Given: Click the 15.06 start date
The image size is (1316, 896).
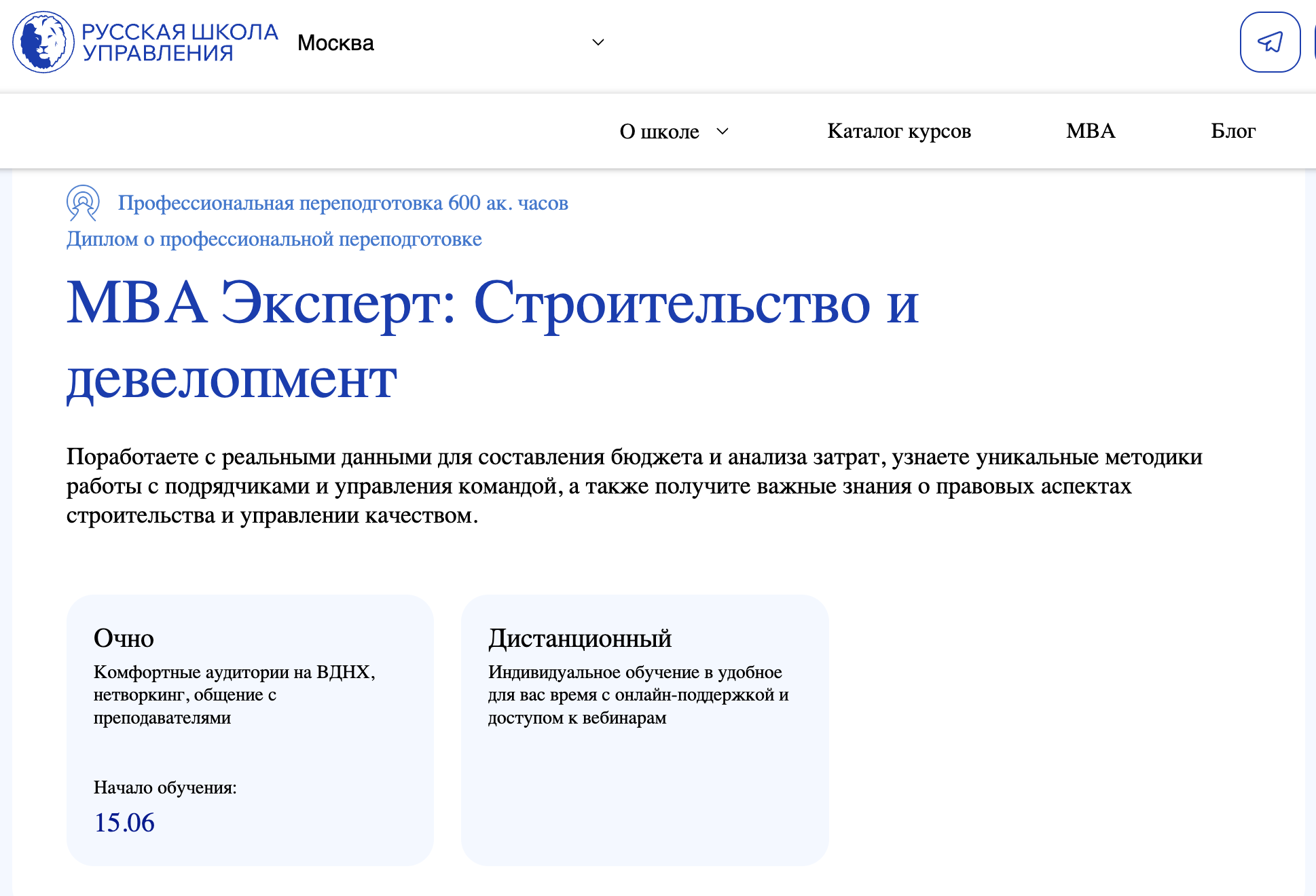Looking at the screenshot, I should (x=124, y=823).
